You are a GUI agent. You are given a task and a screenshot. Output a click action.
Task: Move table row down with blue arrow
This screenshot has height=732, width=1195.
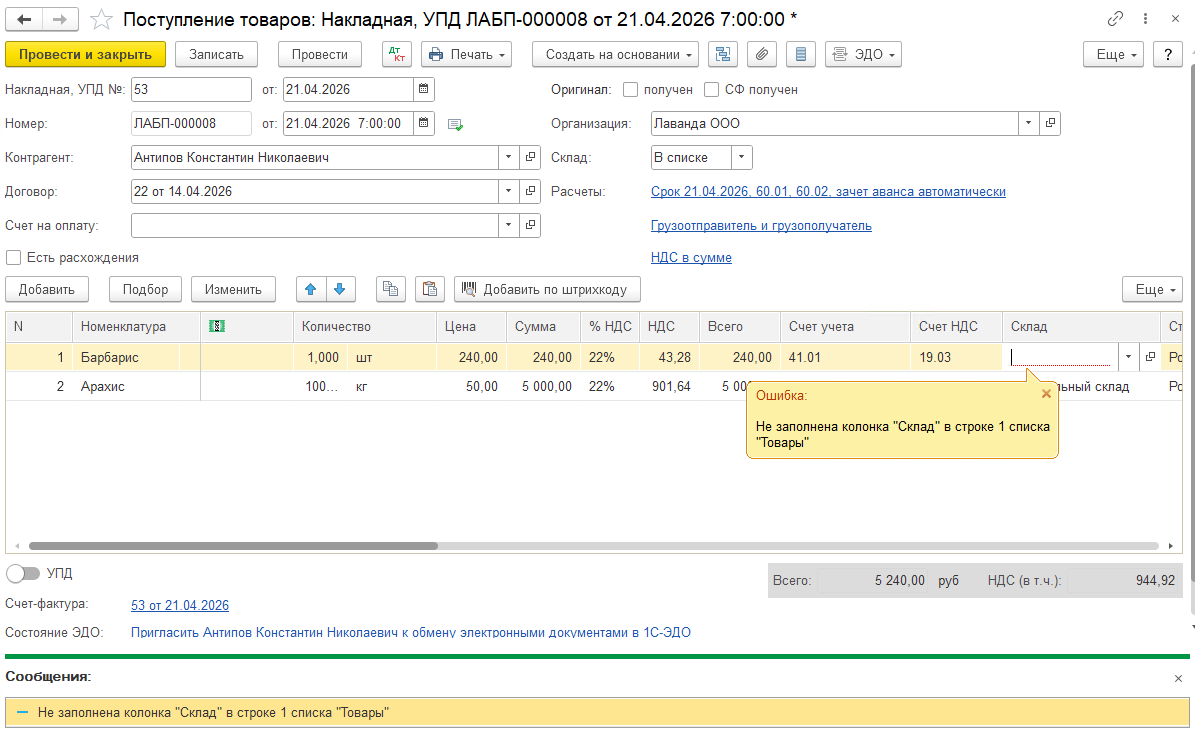(x=340, y=289)
